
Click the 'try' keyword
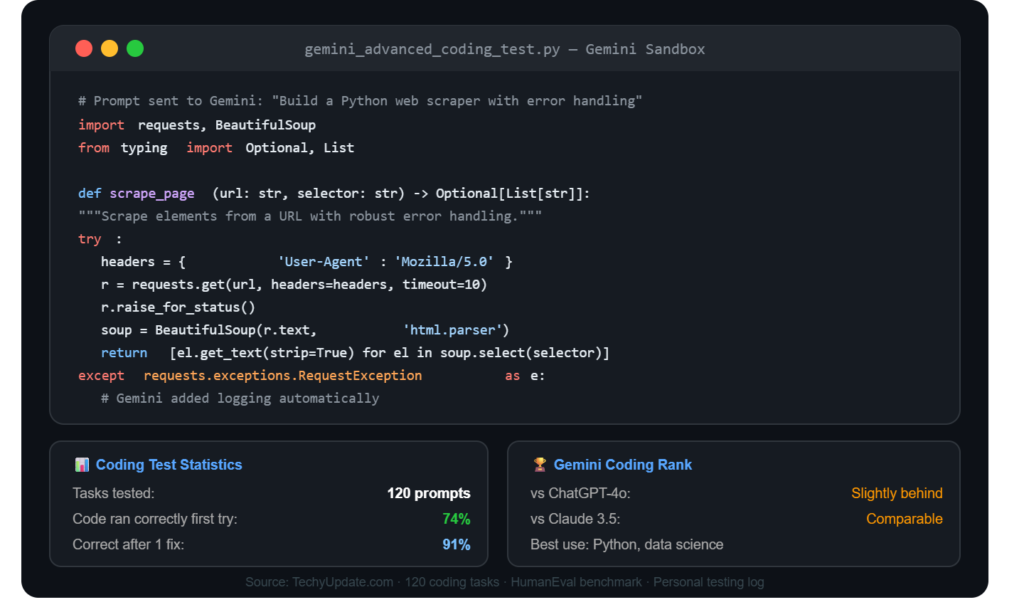pos(89,239)
